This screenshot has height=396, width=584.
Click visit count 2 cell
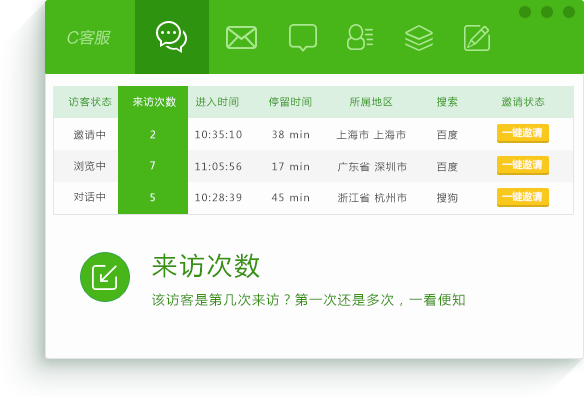(153, 134)
